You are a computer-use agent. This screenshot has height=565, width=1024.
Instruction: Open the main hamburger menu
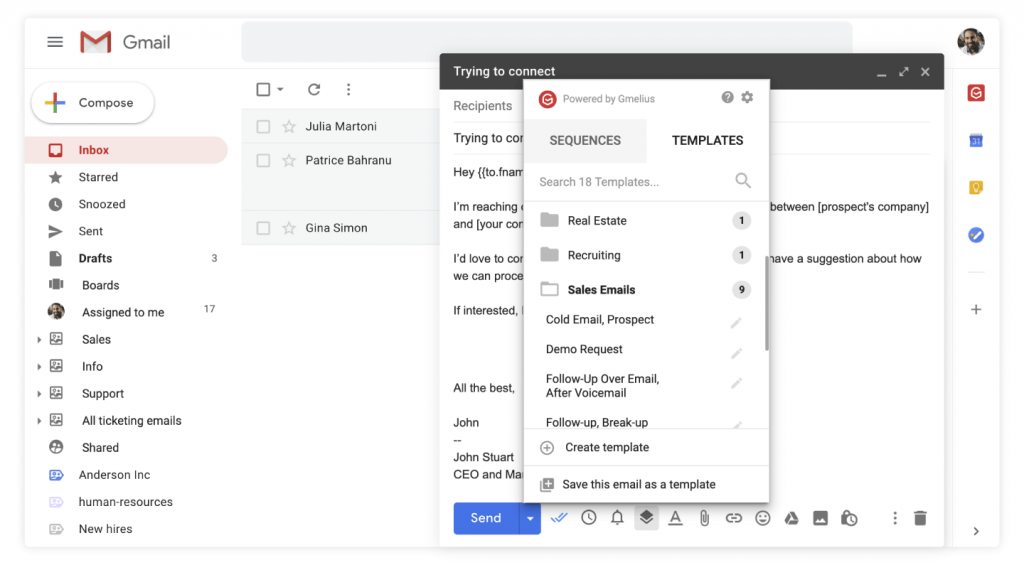(x=55, y=42)
